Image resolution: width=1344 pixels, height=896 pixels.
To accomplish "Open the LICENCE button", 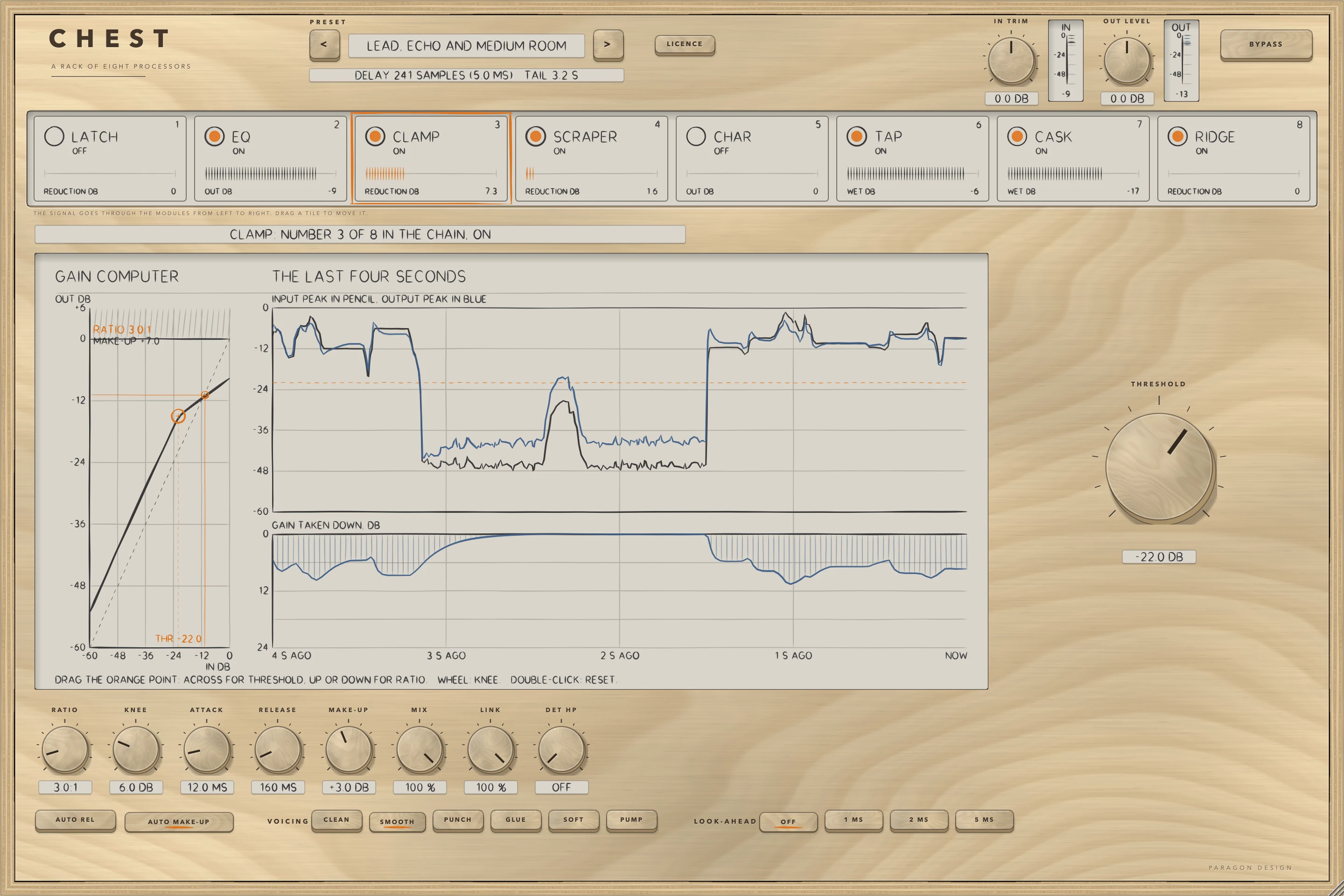I will 685,44.
